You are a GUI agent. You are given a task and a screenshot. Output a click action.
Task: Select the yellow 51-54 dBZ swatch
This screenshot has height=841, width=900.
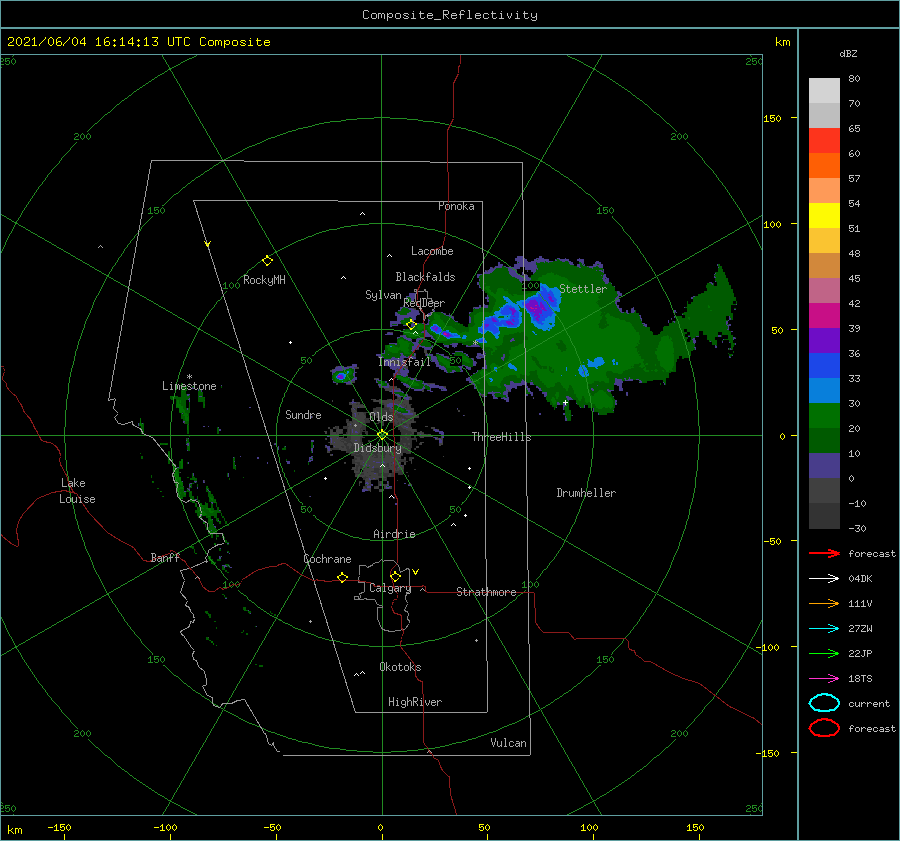(824, 215)
